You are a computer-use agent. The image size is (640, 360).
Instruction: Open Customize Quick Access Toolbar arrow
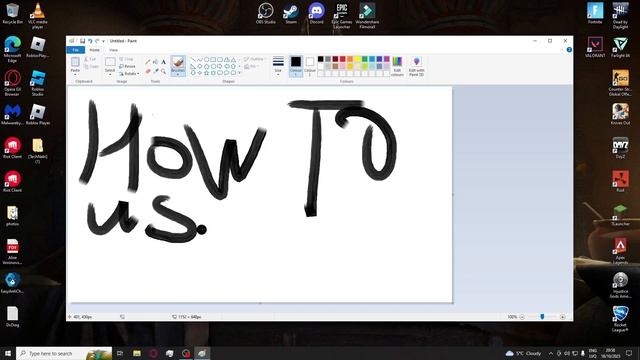103,41
